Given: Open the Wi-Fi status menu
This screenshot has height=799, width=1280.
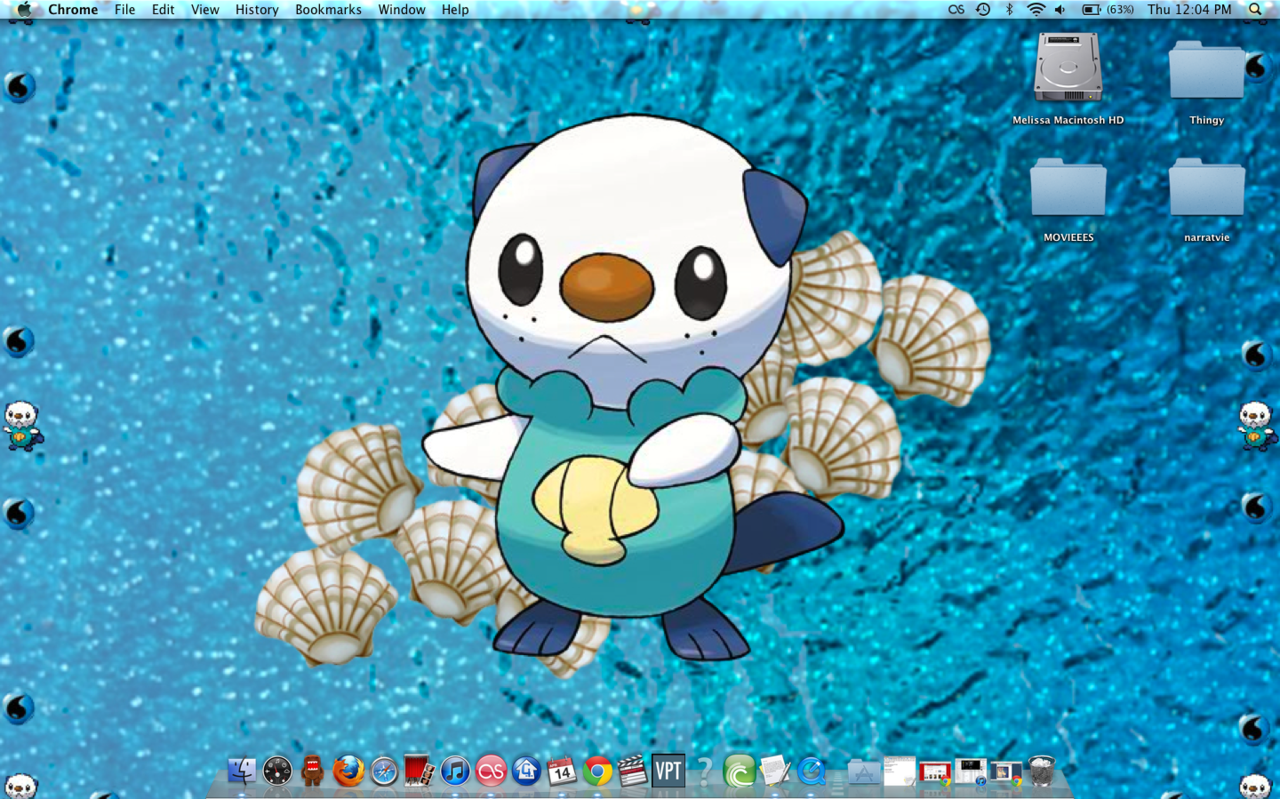Looking at the screenshot, I should coord(1036,10).
